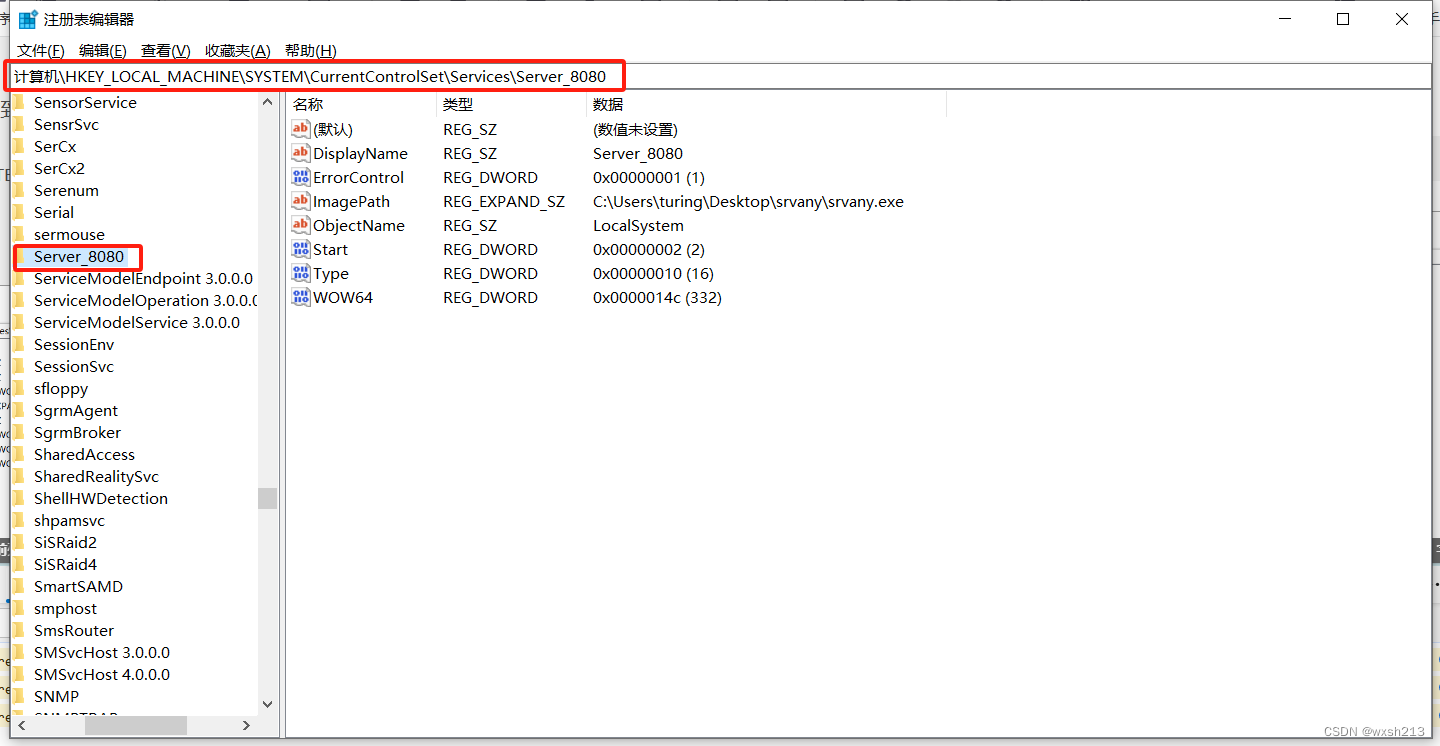1440x746 pixels.
Task: Click the Registry Editor title bar icon
Action: tap(27, 19)
